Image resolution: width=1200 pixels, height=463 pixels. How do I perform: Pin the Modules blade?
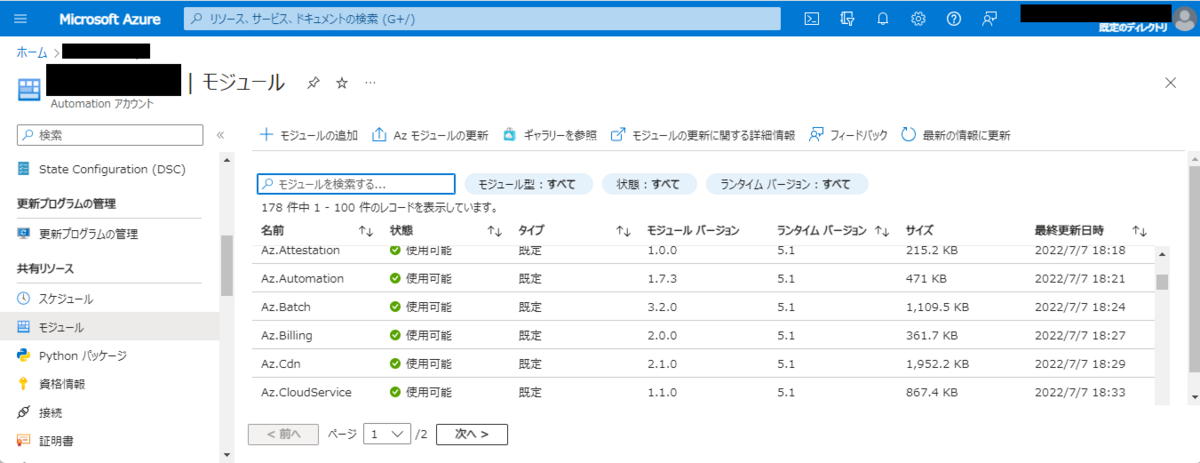point(313,83)
